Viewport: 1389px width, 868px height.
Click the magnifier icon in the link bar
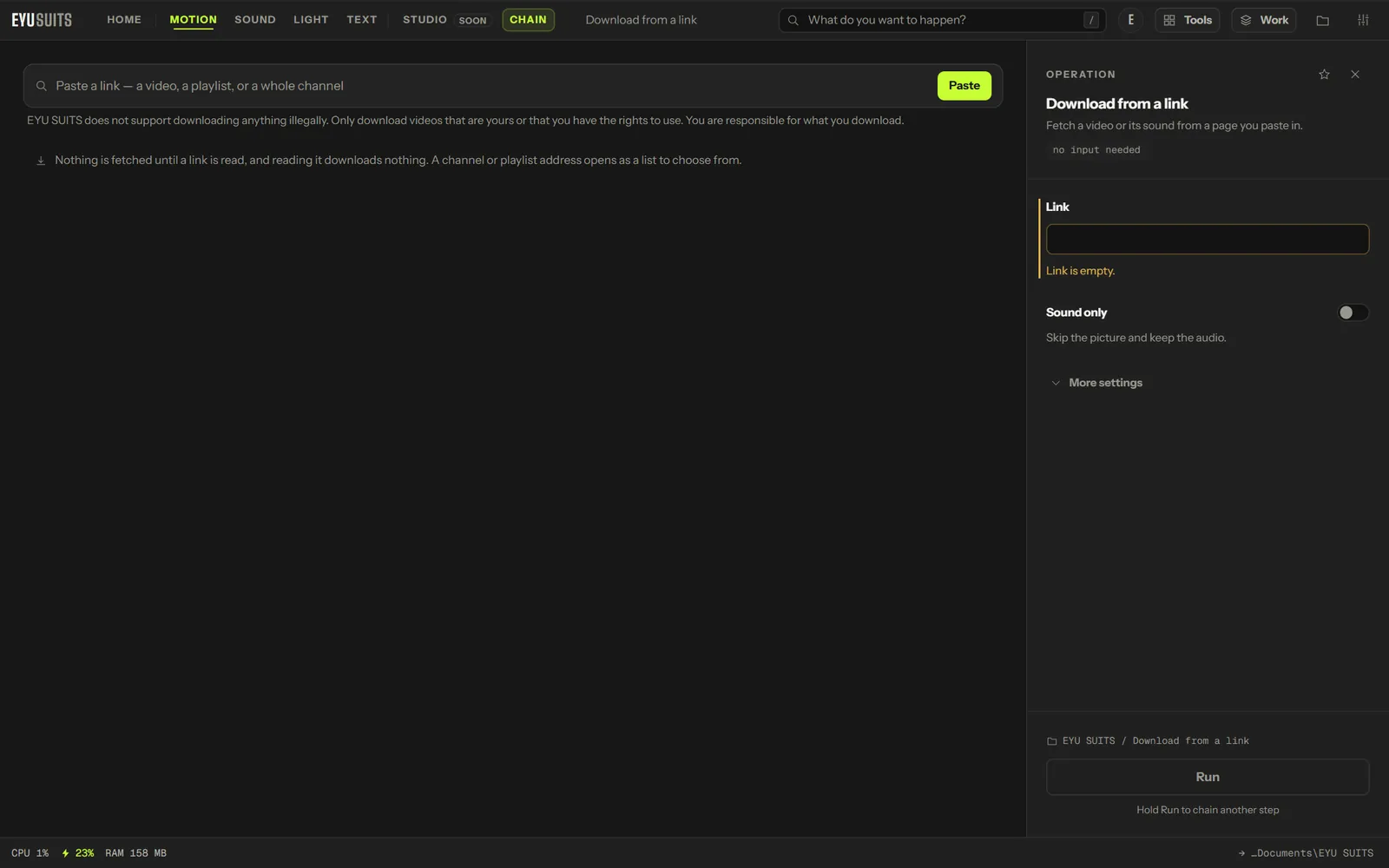coord(41,86)
